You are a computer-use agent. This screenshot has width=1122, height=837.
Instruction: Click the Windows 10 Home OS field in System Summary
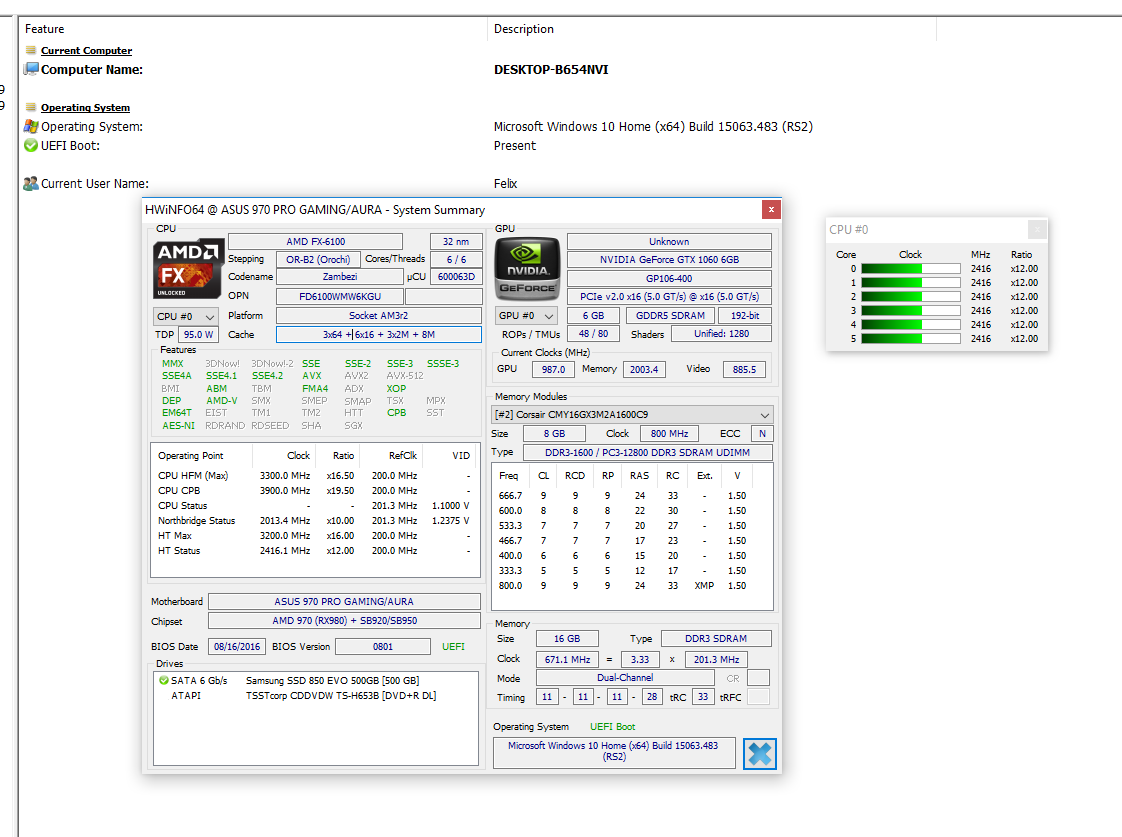pos(613,751)
